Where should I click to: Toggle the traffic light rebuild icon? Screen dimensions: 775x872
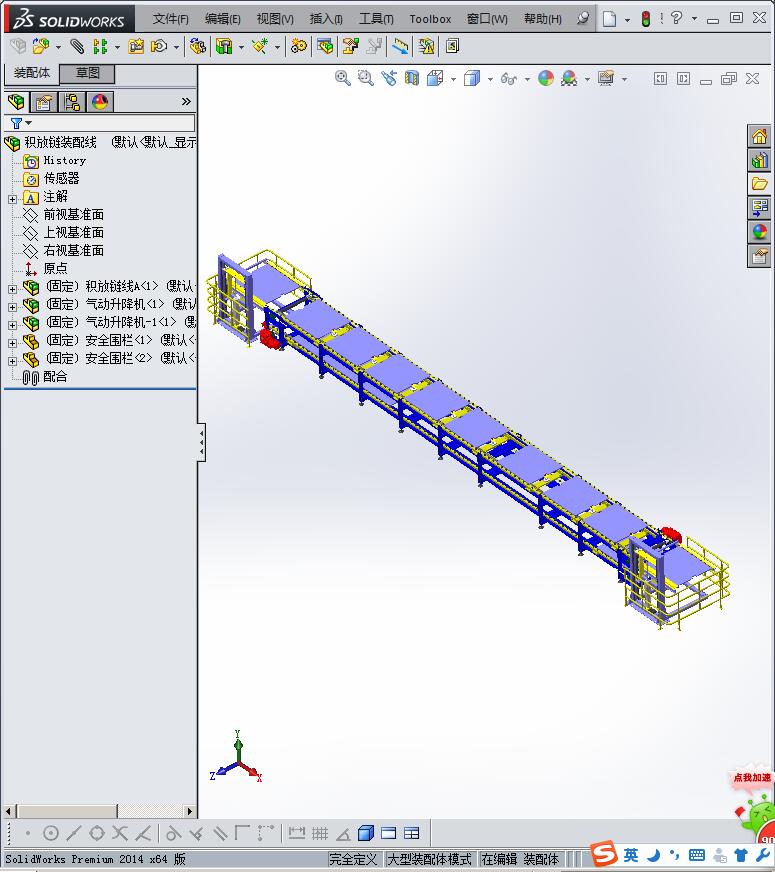pyautogui.click(x=645, y=19)
